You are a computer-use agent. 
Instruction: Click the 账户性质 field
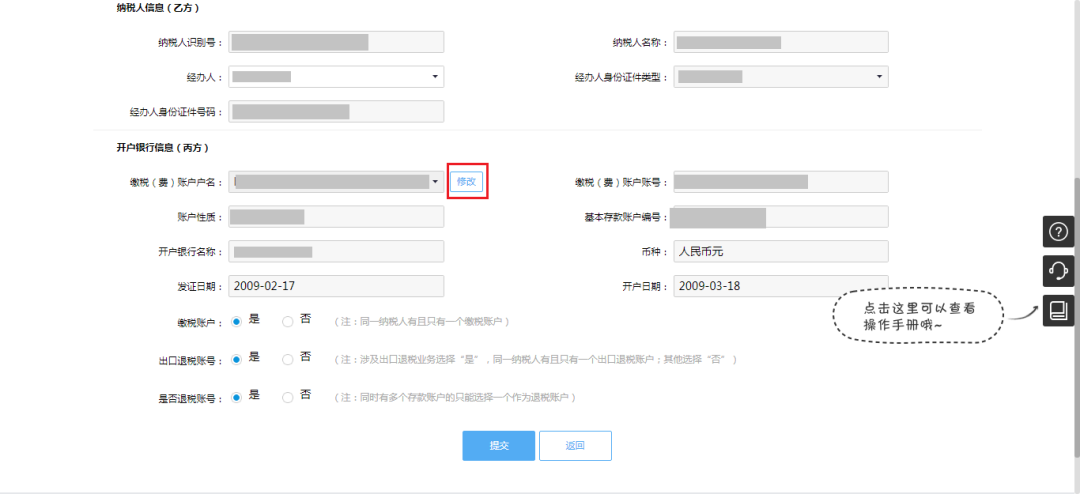pyautogui.click(x=336, y=216)
